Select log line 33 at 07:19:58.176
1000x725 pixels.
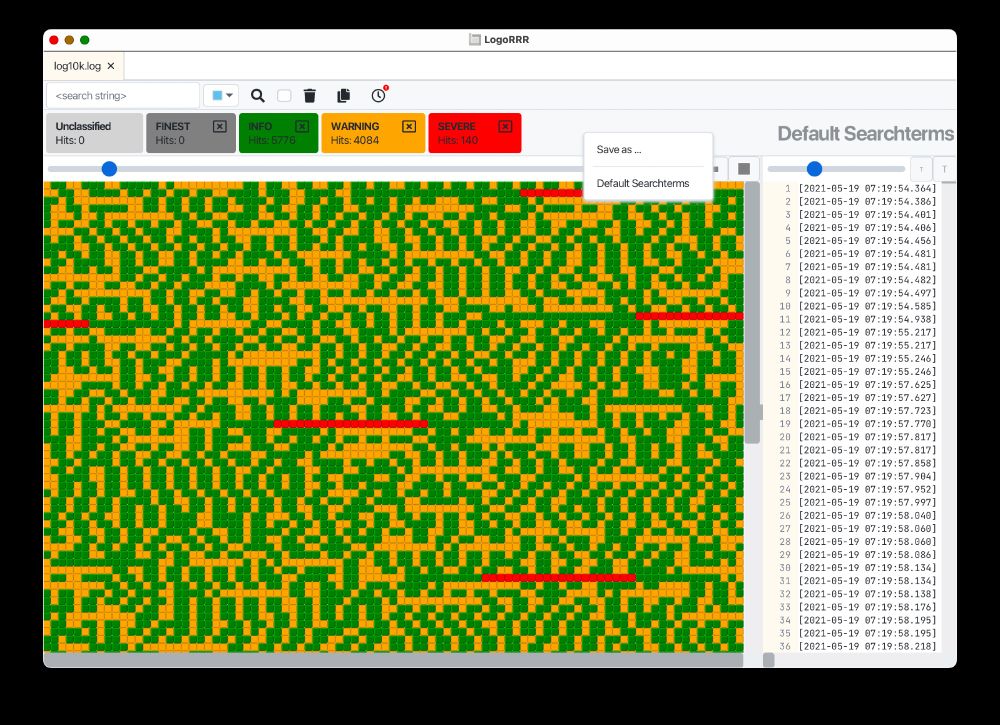point(853,607)
